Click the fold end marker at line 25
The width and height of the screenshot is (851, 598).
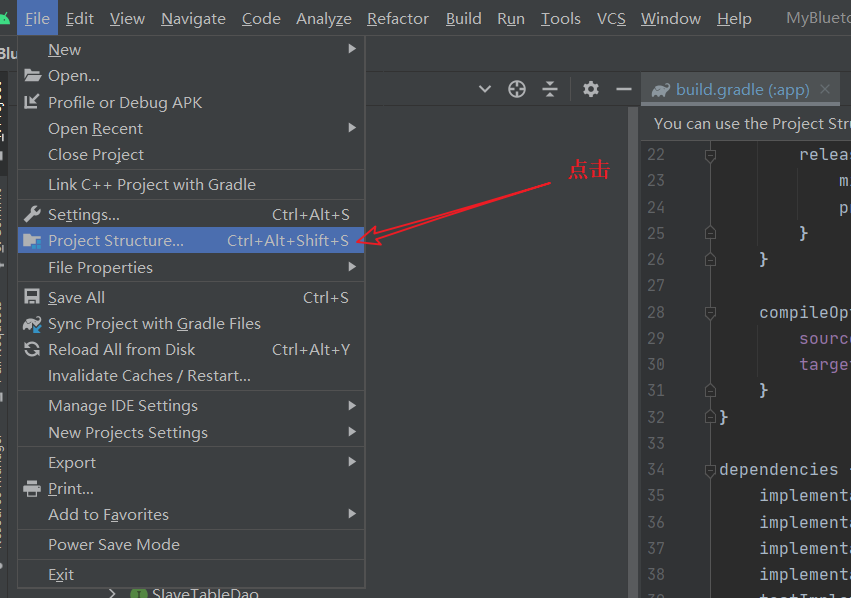(x=710, y=233)
